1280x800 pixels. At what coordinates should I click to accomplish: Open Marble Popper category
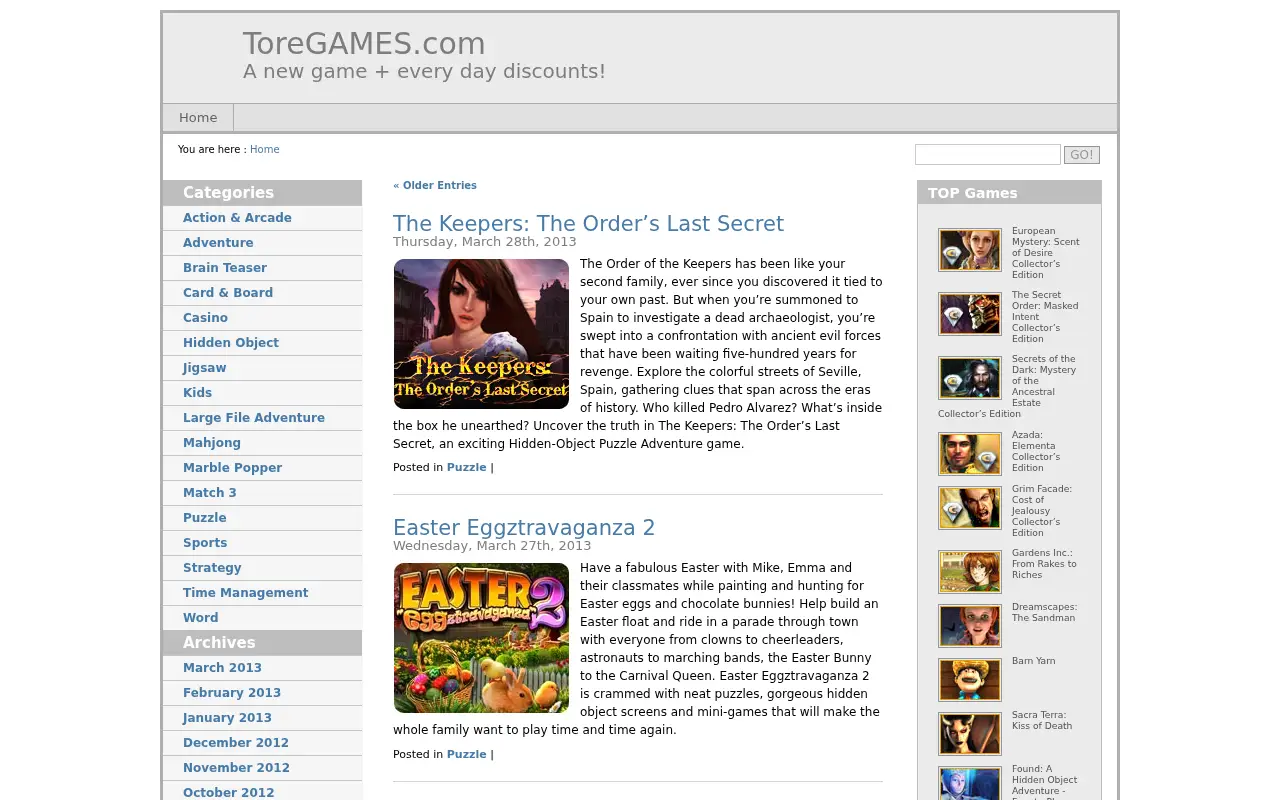coord(262,468)
